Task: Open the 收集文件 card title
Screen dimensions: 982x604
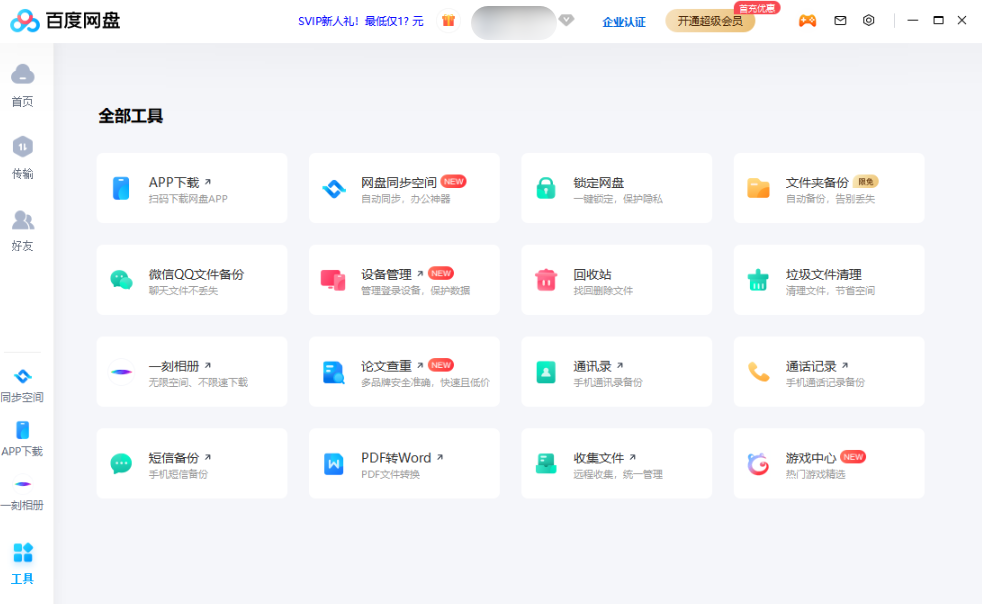Action: pyautogui.click(x=599, y=458)
